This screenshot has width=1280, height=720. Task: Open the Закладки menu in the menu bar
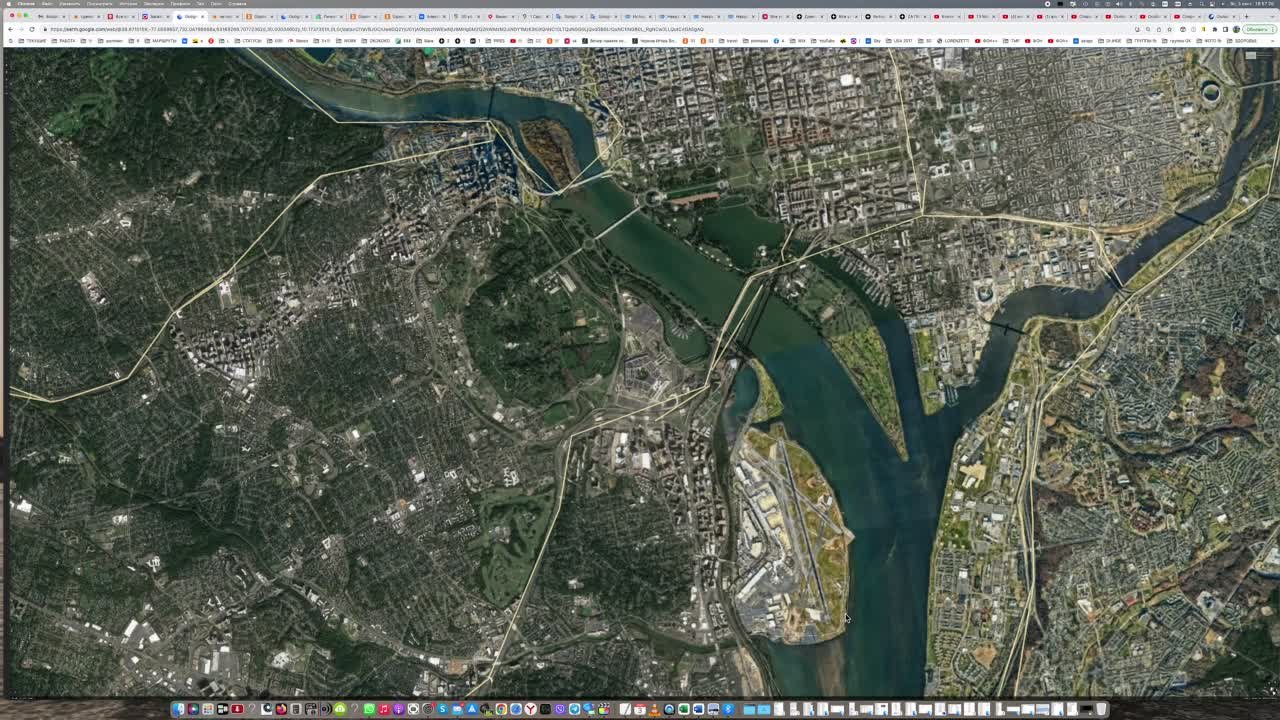coord(153,4)
